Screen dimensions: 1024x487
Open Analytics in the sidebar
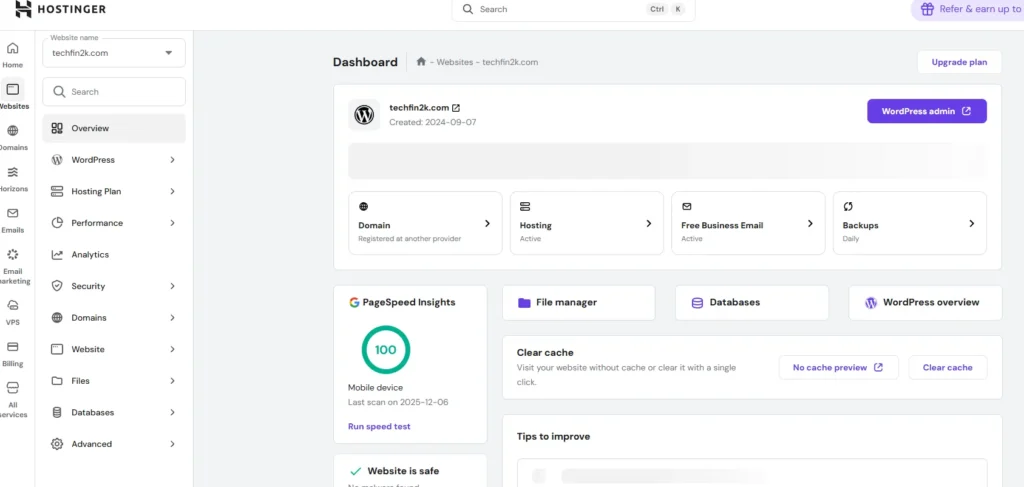tap(114, 255)
